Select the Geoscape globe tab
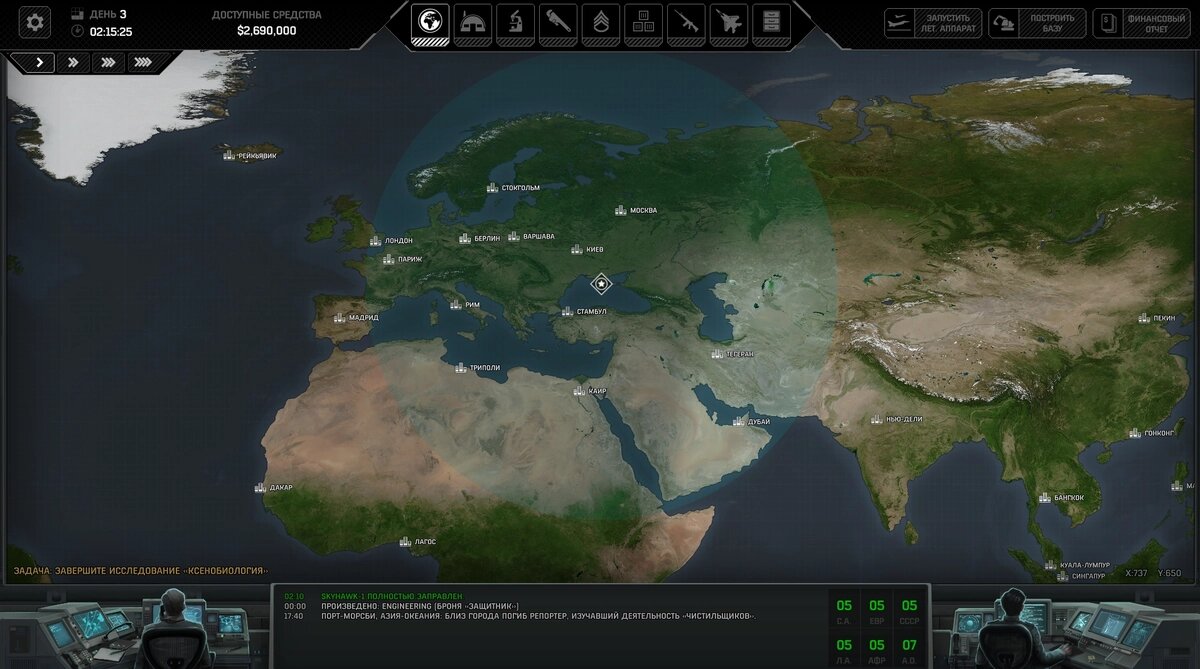 coord(430,24)
